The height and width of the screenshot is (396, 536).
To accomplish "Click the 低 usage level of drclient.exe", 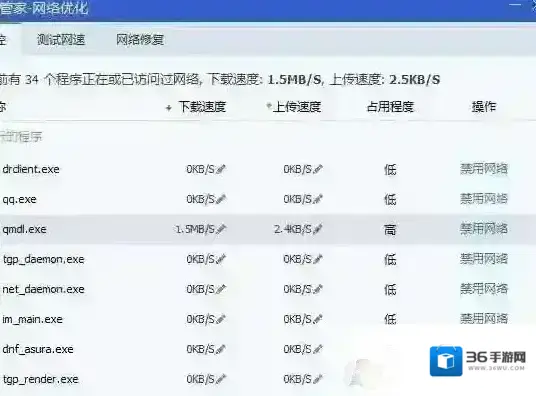I will click(390, 169).
